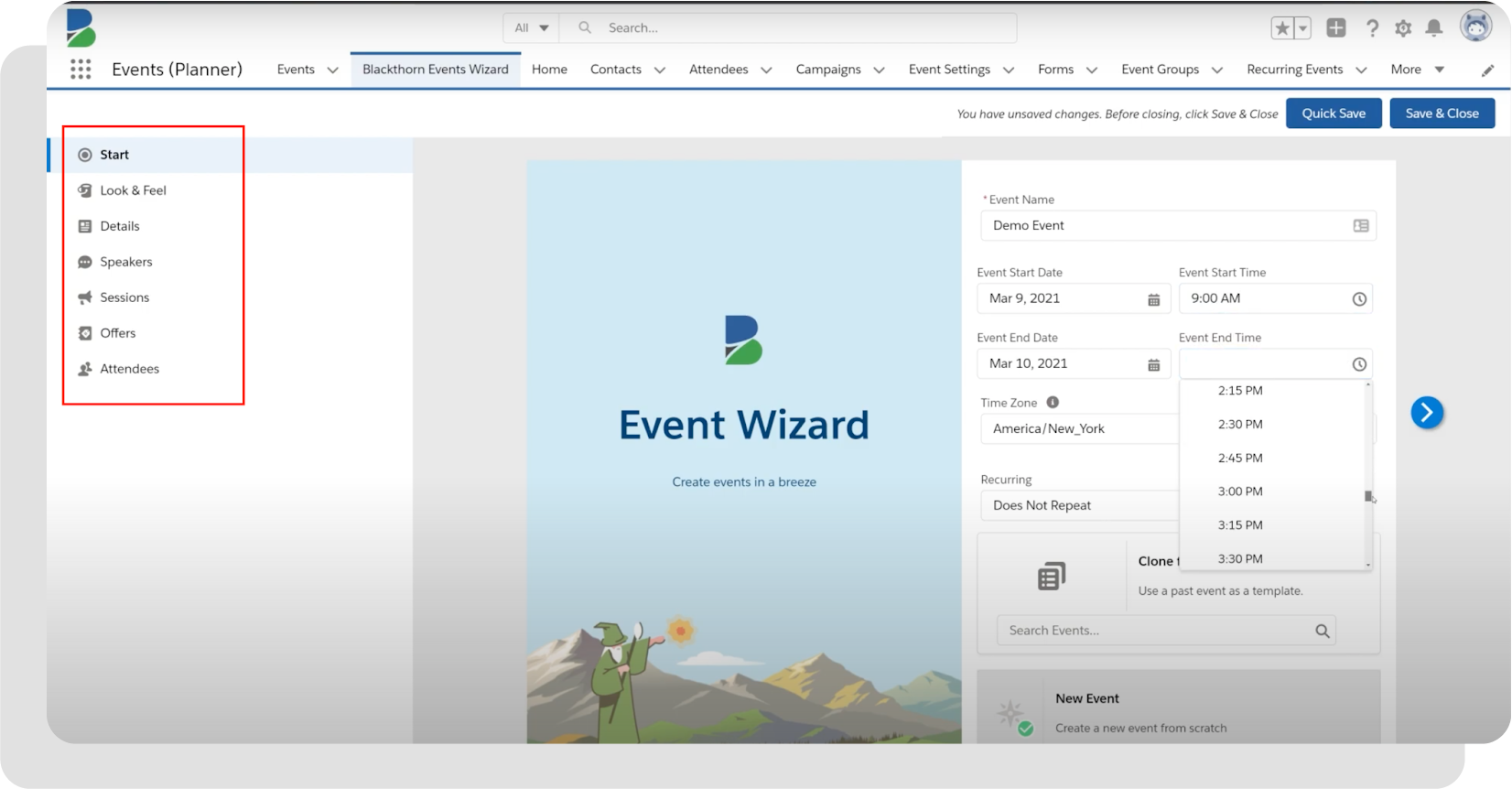The height and width of the screenshot is (789, 1512).
Task: Open the Setup gear icon
Action: [1403, 28]
